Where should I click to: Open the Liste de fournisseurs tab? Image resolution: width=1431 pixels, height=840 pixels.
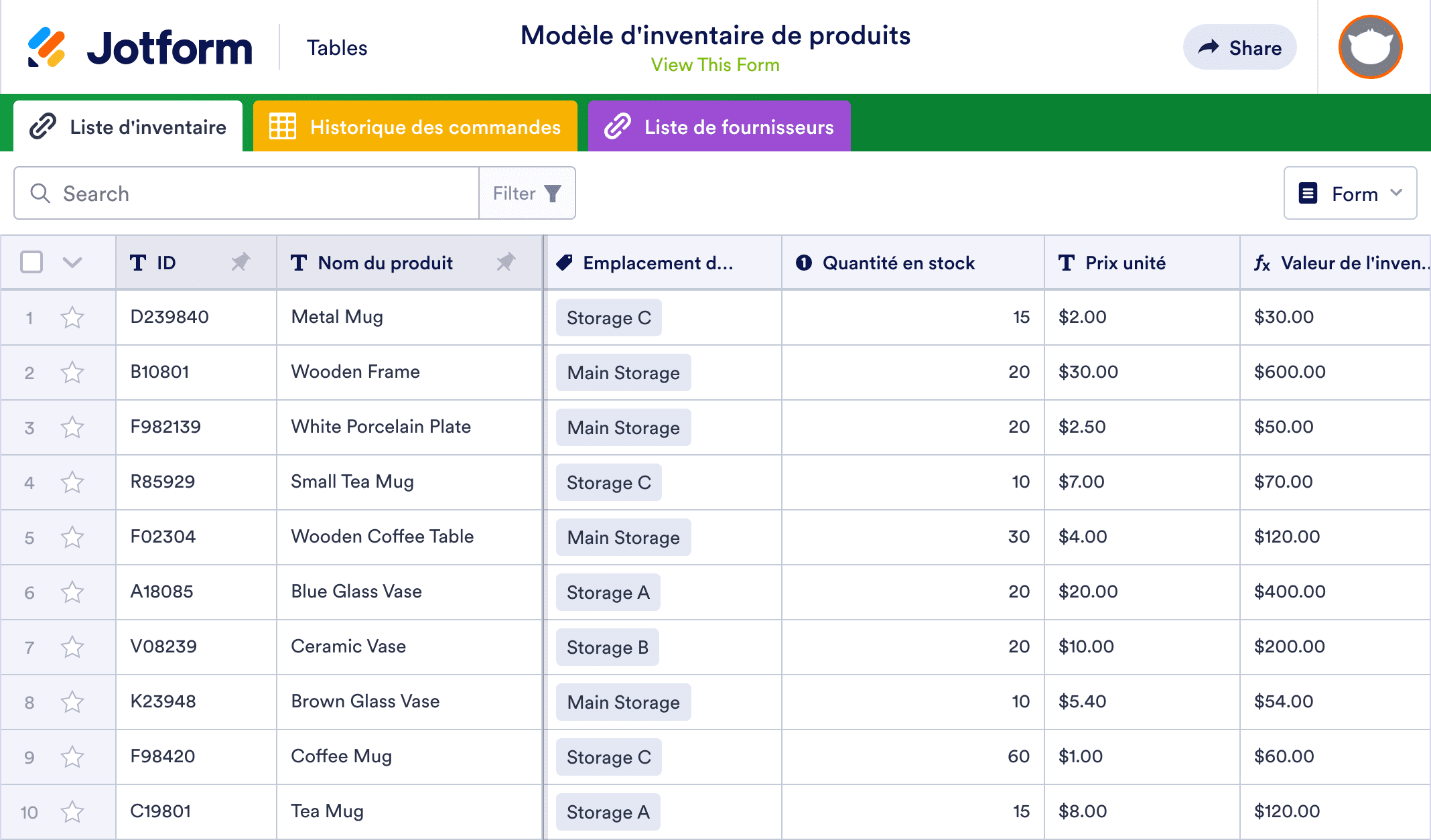pos(719,127)
